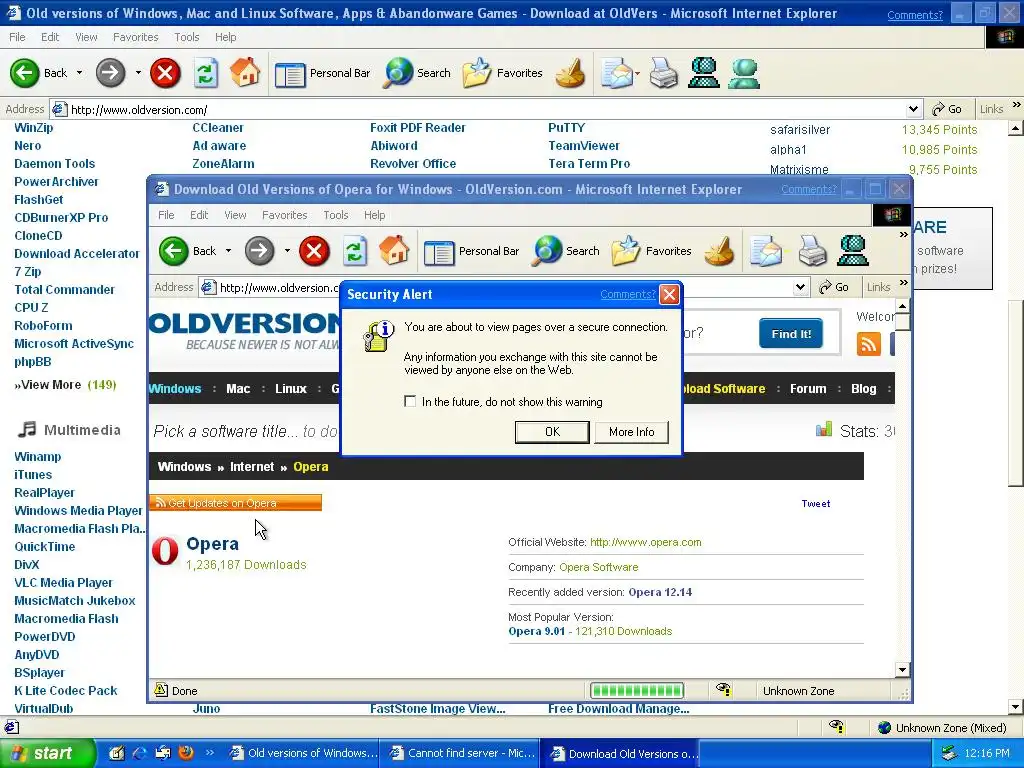The image size is (1024, 768).
Task: Click the Forward arrow icon in the main window toolbar
Action: click(110, 72)
